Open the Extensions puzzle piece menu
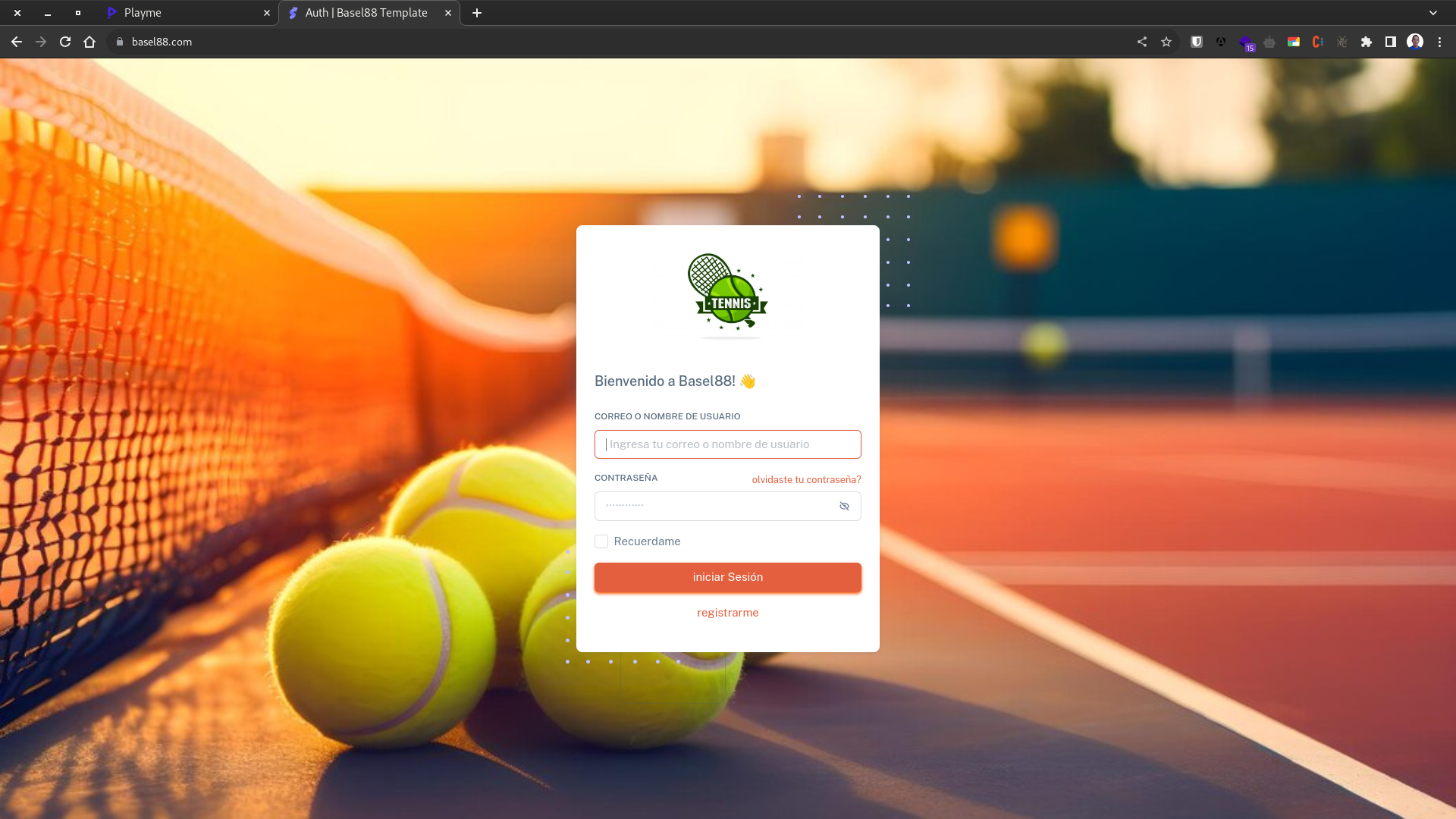Image resolution: width=1456 pixels, height=819 pixels. pyautogui.click(x=1367, y=42)
